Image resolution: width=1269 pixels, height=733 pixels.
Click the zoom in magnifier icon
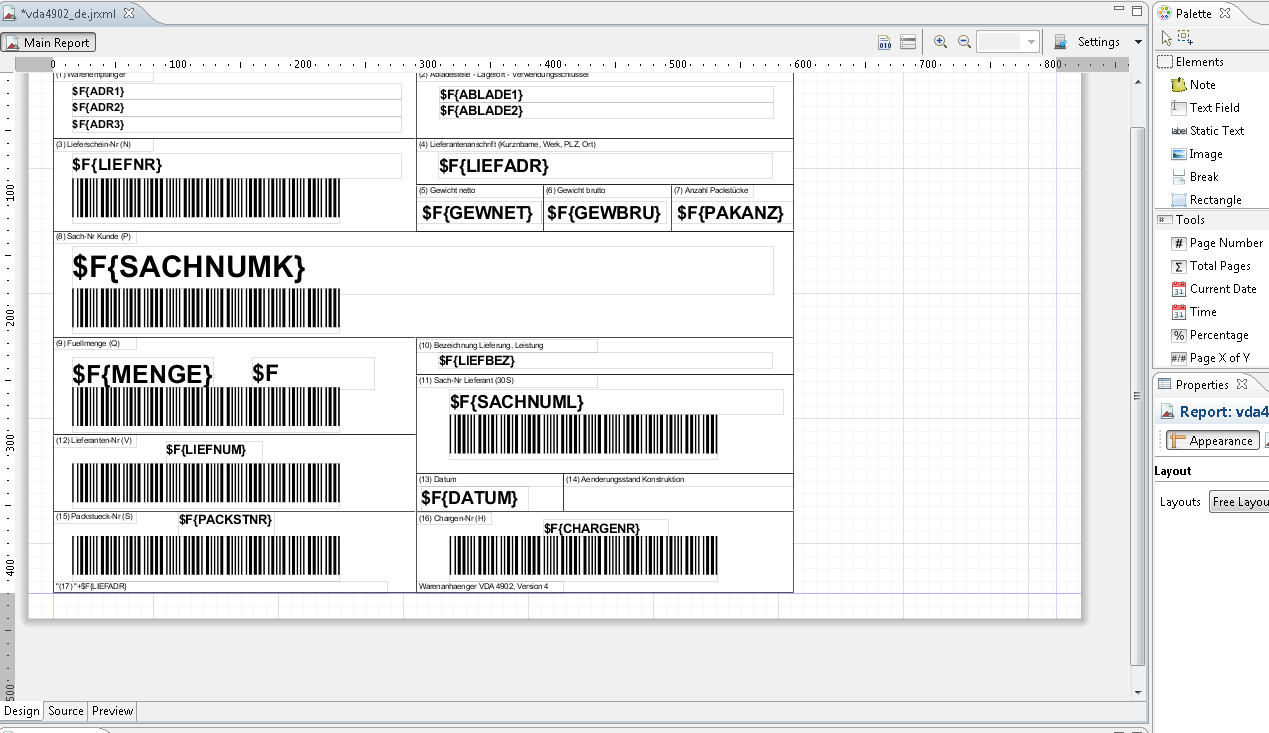pyautogui.click(x=940, y=42)
